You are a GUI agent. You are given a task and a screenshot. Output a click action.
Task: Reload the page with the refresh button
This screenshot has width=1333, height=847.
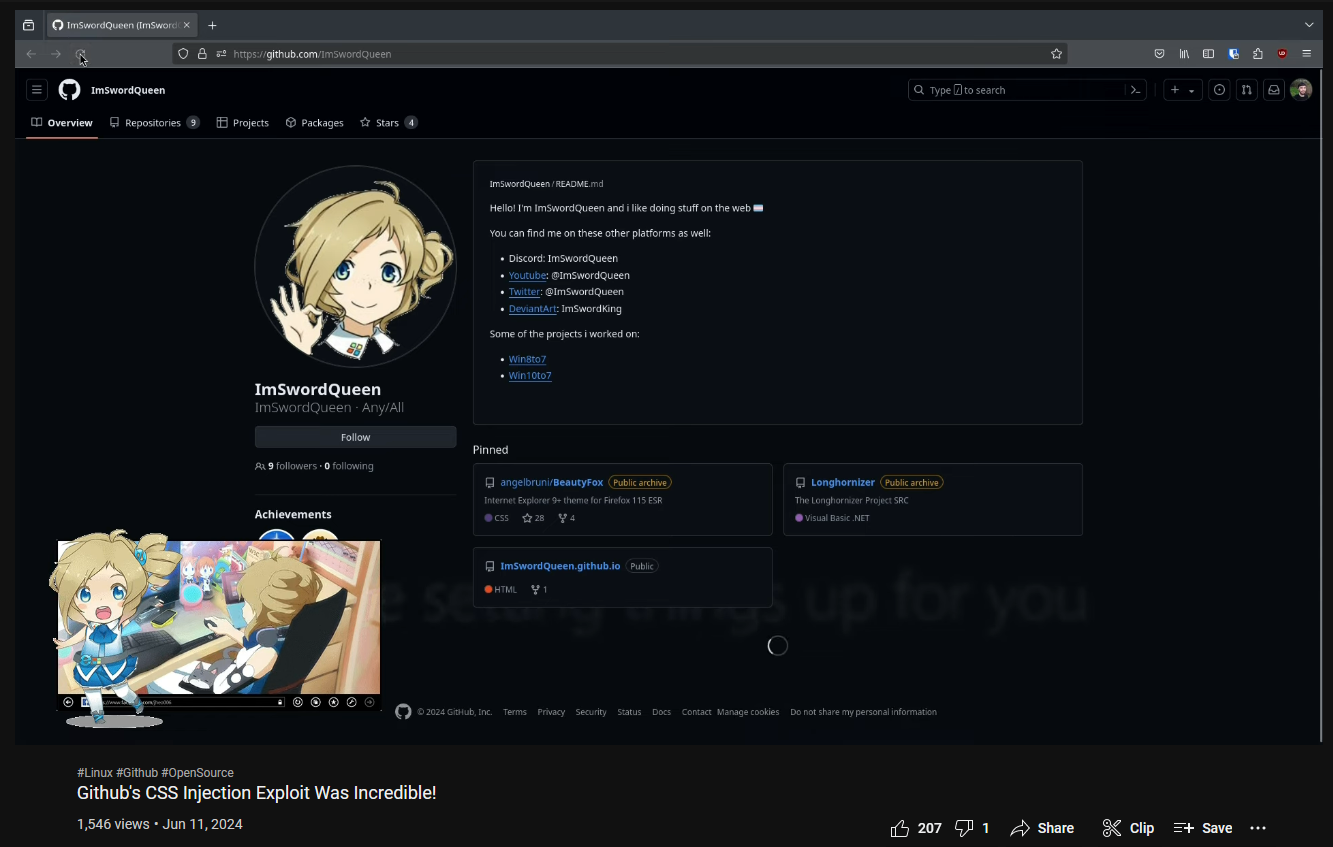pyautogui.click(x=80, y=54)
